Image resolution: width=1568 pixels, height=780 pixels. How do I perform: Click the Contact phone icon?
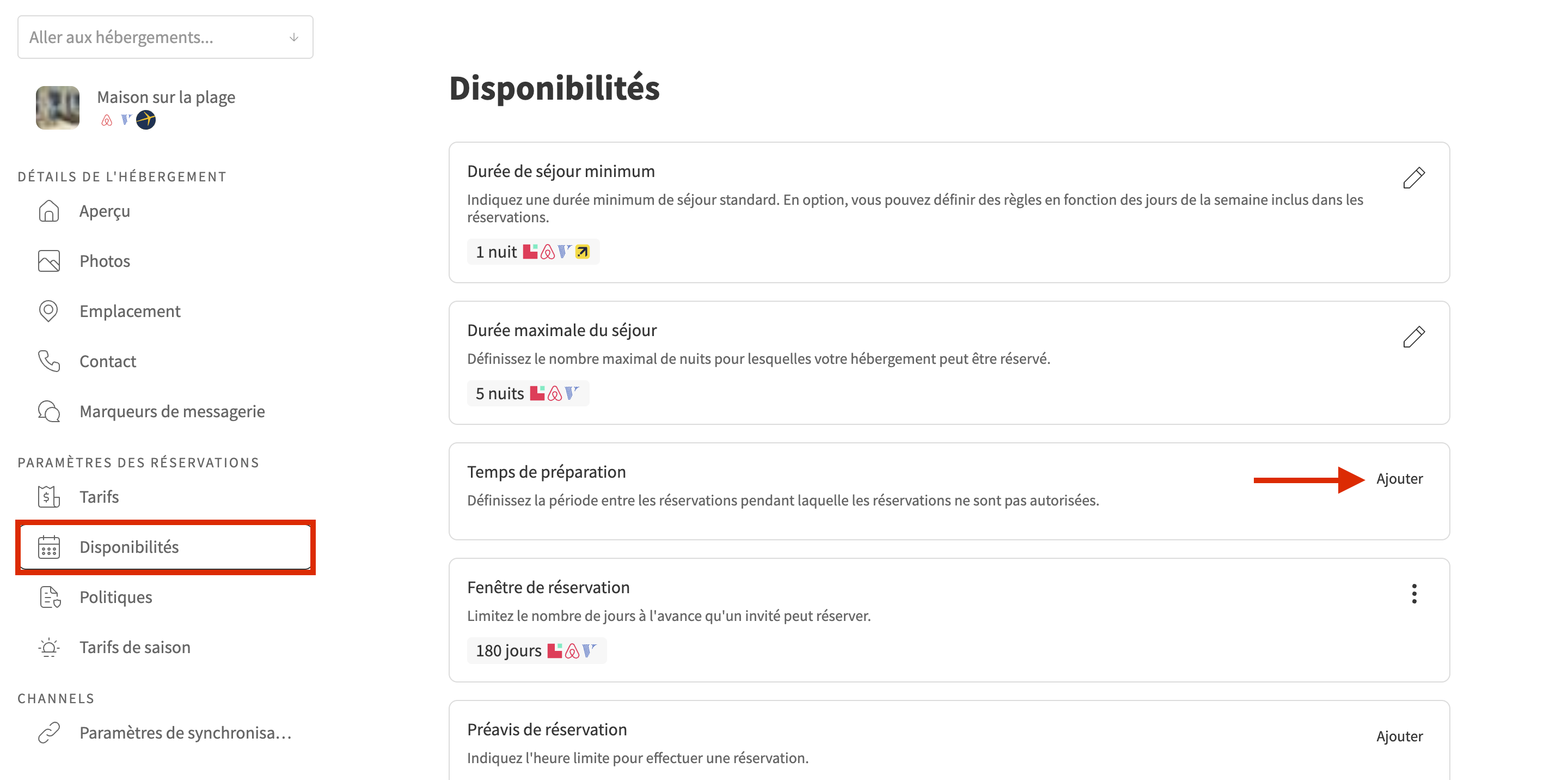(x=48, y=361)
